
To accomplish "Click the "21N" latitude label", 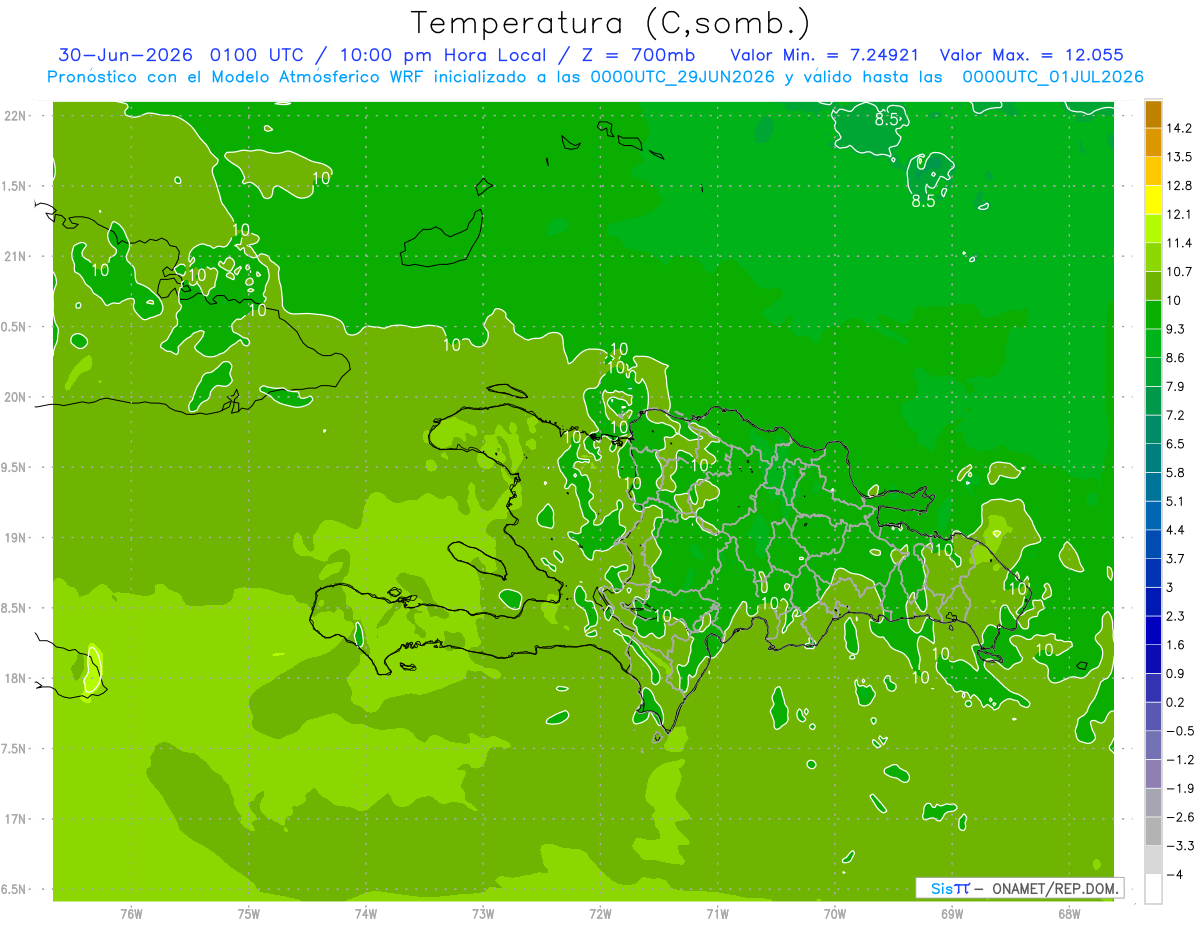I will 17,256.
